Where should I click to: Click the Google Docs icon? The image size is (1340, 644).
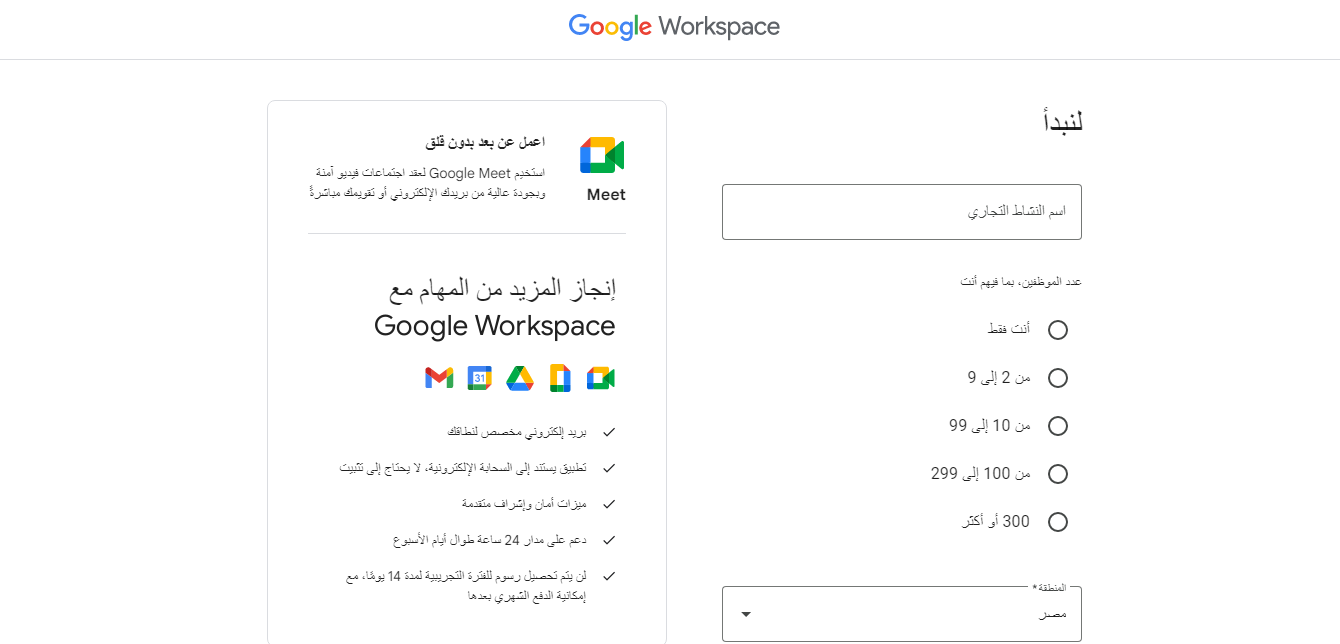(560, 378)
